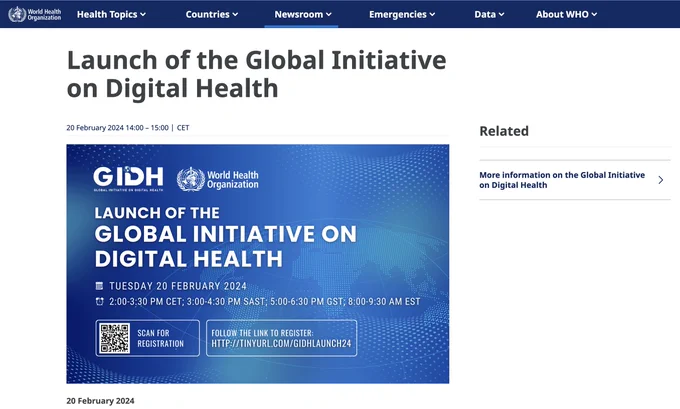Click the WHO emblem inside the banner
This screenshot has height=409, width=680.
(x=190, y=179)
